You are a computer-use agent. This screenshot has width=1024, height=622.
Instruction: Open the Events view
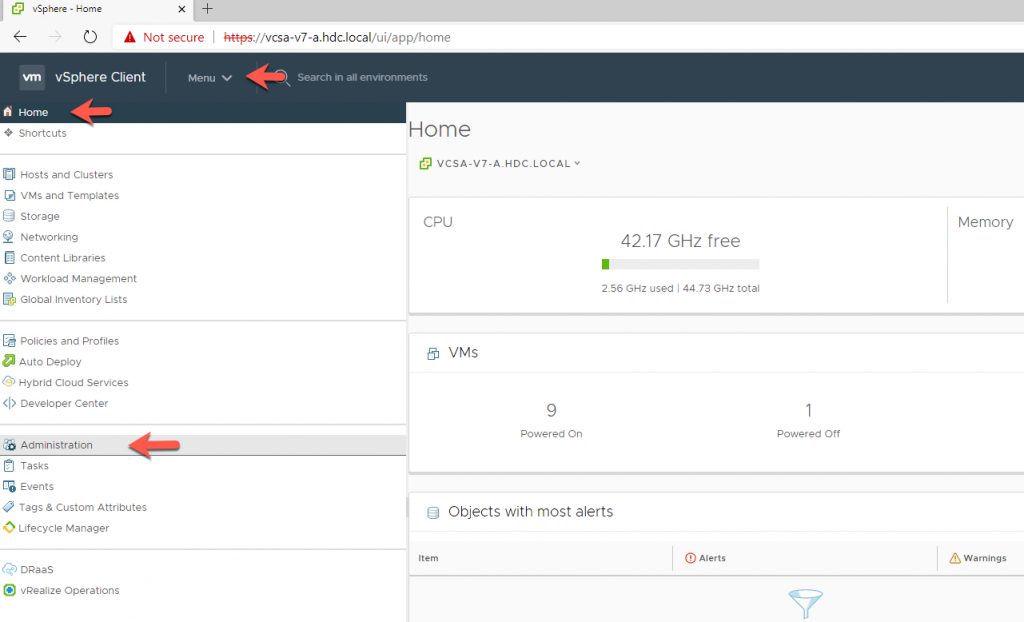click(x=37, y=486)
